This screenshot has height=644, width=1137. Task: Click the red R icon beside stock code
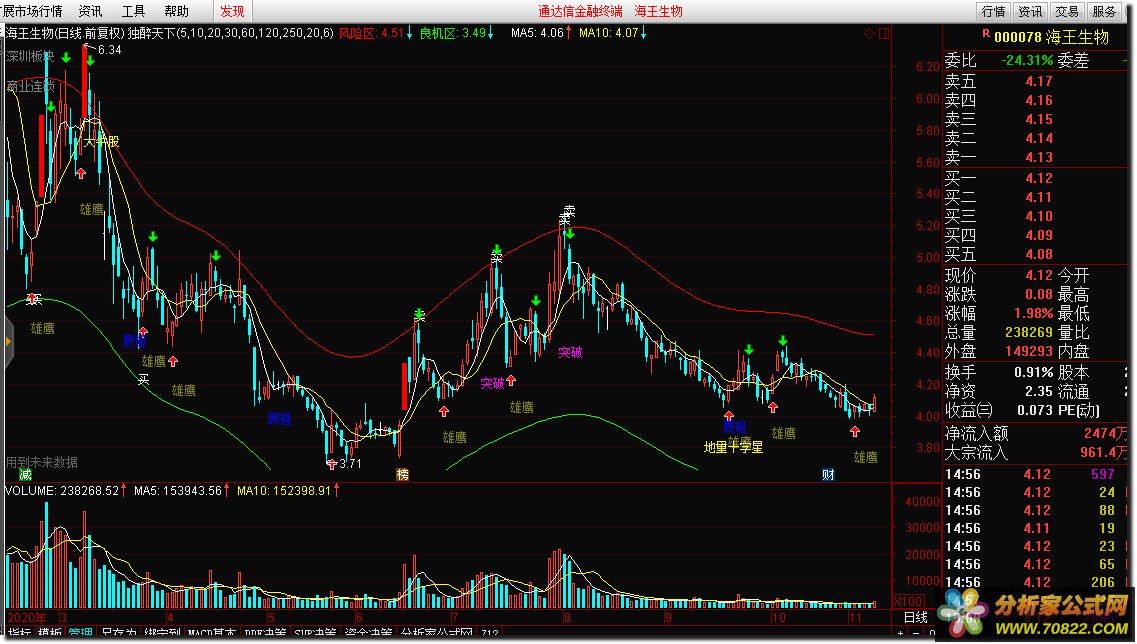click(986, 33)
